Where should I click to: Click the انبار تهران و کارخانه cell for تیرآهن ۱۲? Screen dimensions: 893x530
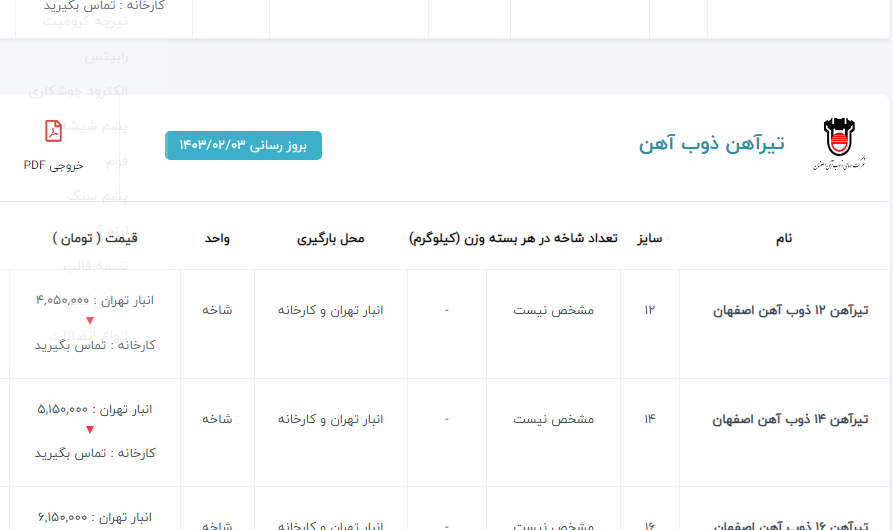(x=330, y=311)
